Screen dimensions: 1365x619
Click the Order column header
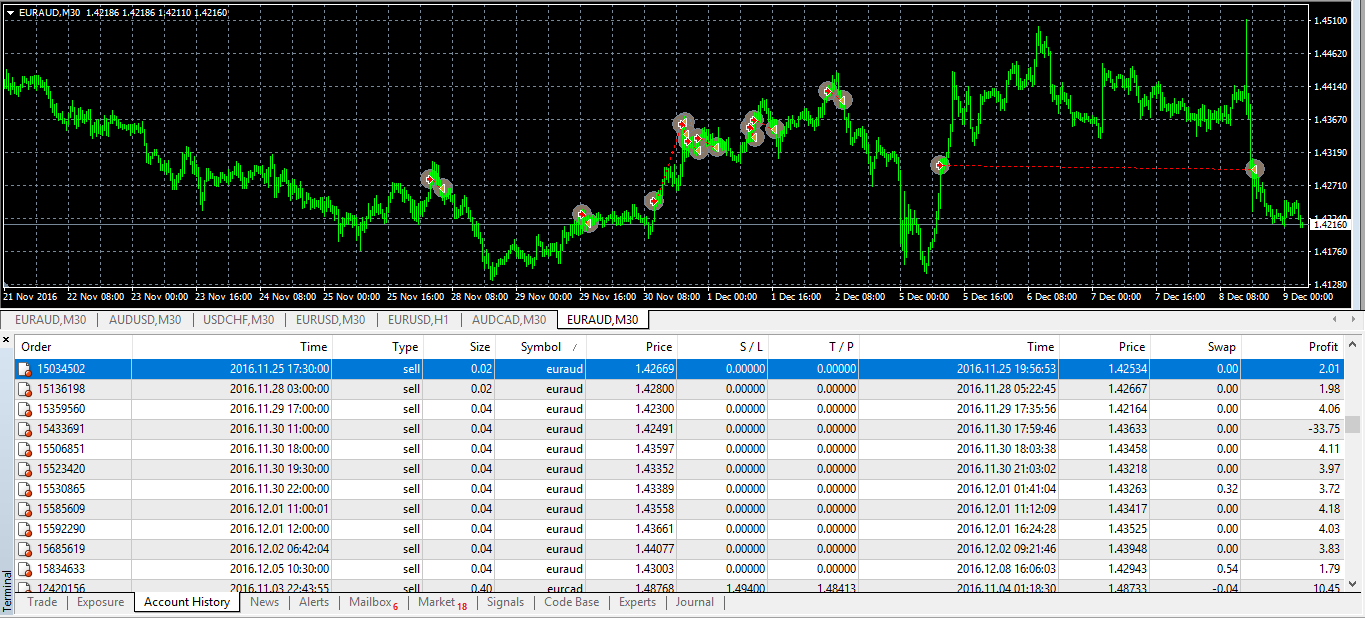(x=37, y=347)
